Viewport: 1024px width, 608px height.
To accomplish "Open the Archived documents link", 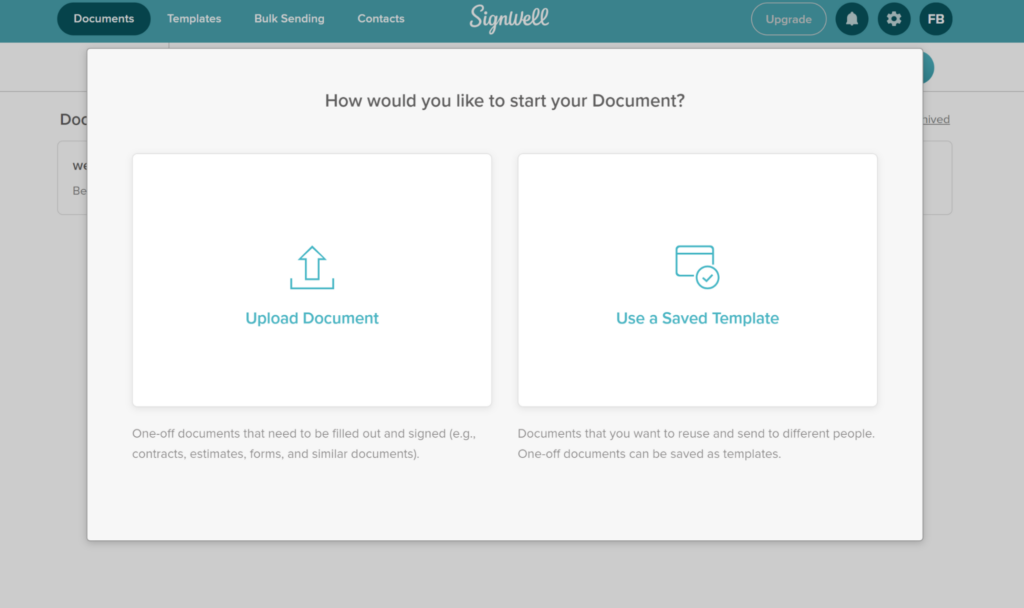I will click(x=931, y=119).
